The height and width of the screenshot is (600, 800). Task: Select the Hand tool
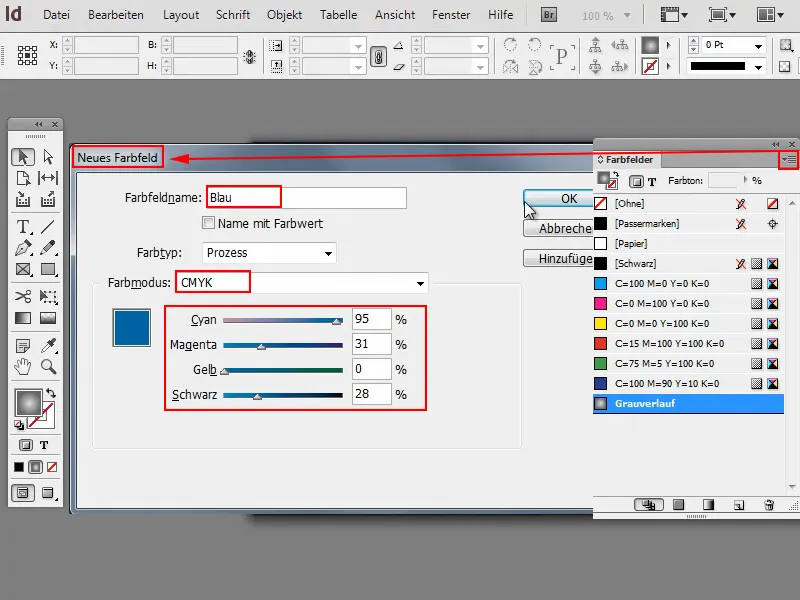pyautogui.click(x=23, y=366)
